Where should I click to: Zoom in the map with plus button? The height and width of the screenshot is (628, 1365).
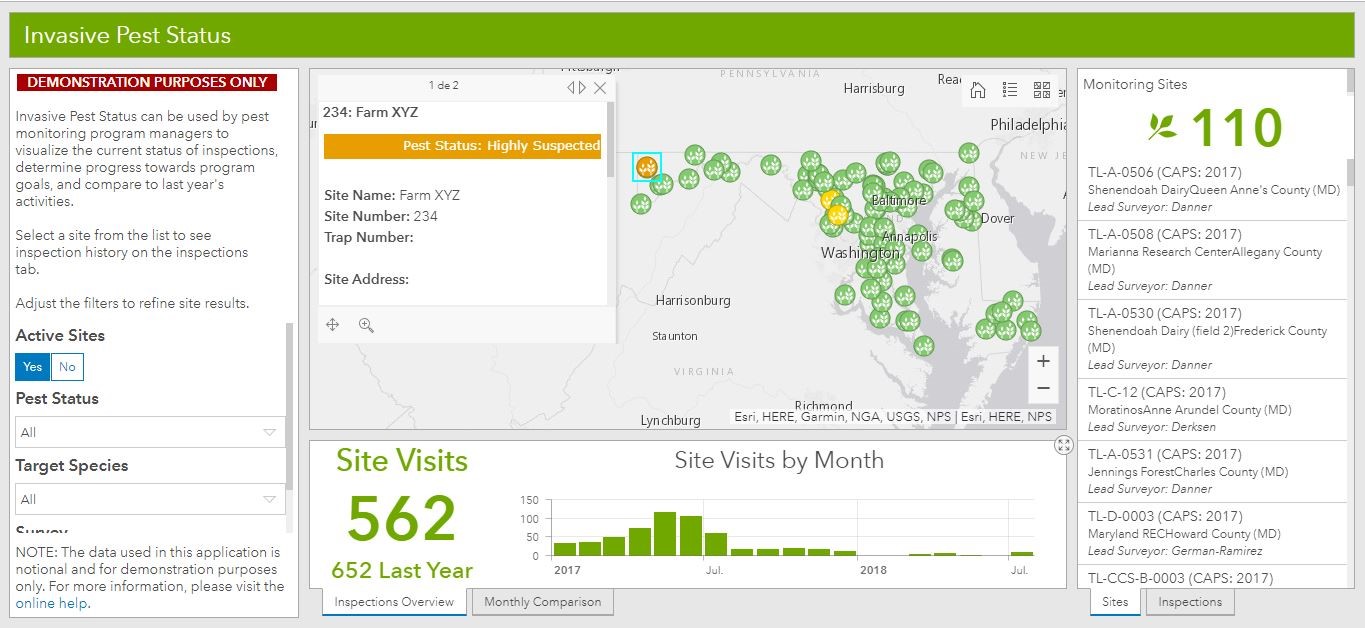point(1043,361)
